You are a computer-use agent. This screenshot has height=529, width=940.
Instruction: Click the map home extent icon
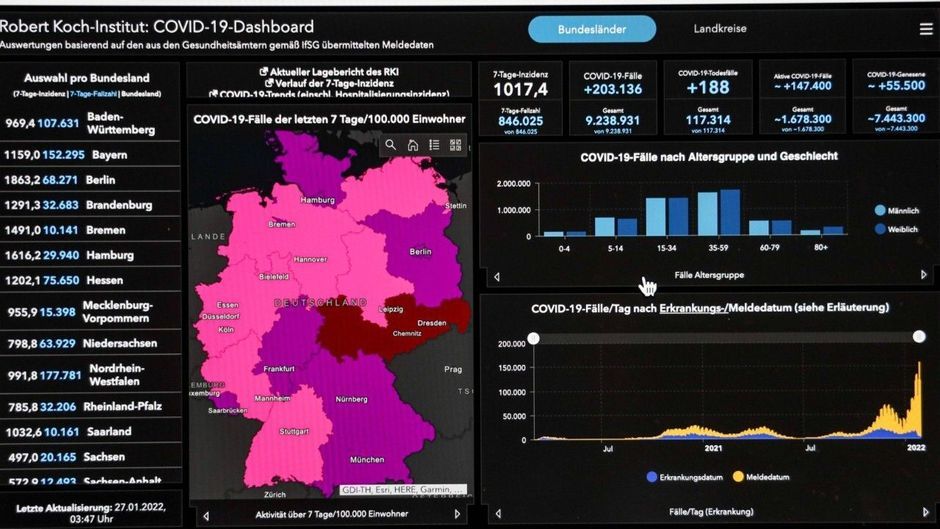coord(412,145)
